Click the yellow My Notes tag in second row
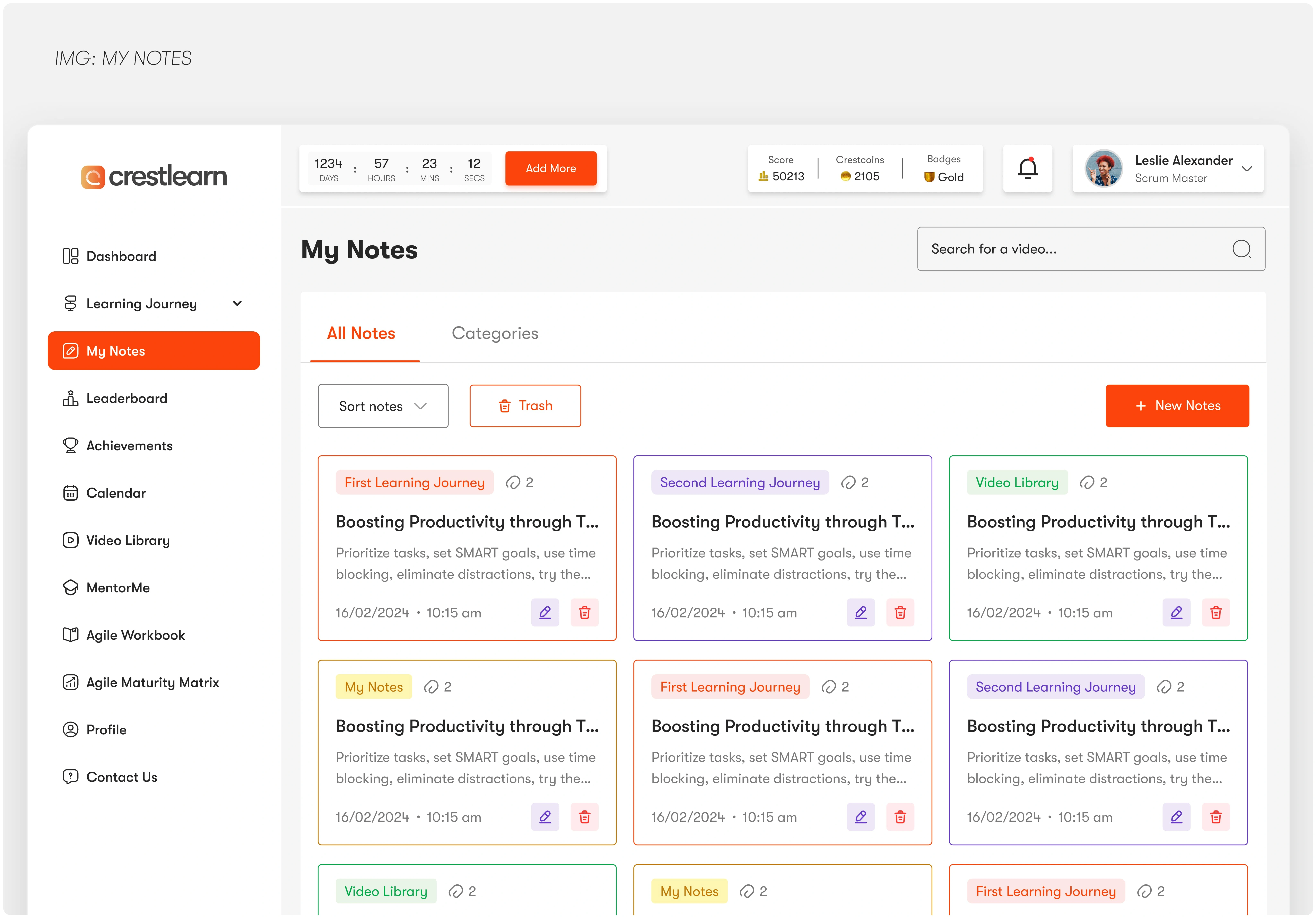The image size is (1316, 918). tap(374, 687)
